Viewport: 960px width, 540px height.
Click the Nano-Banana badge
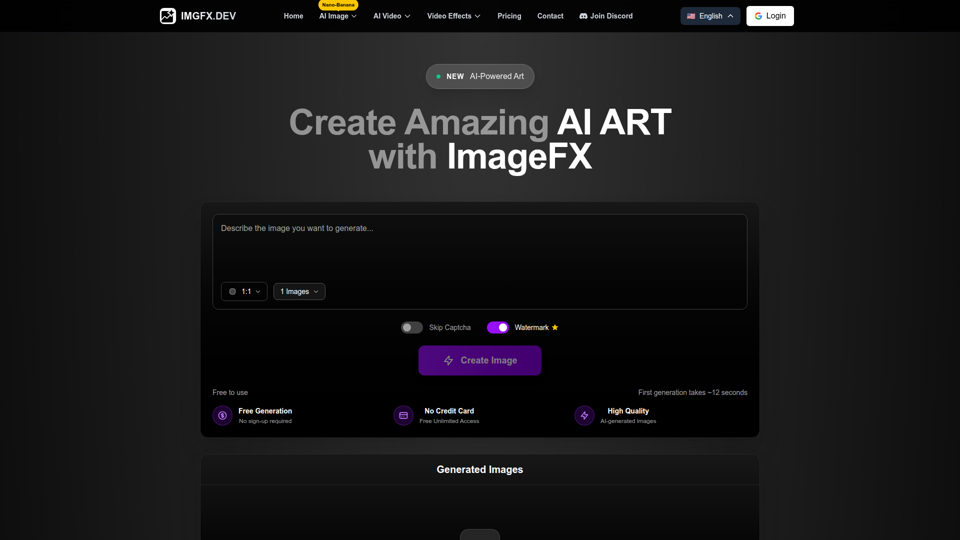pyautogui.click(x=338, y=5)
